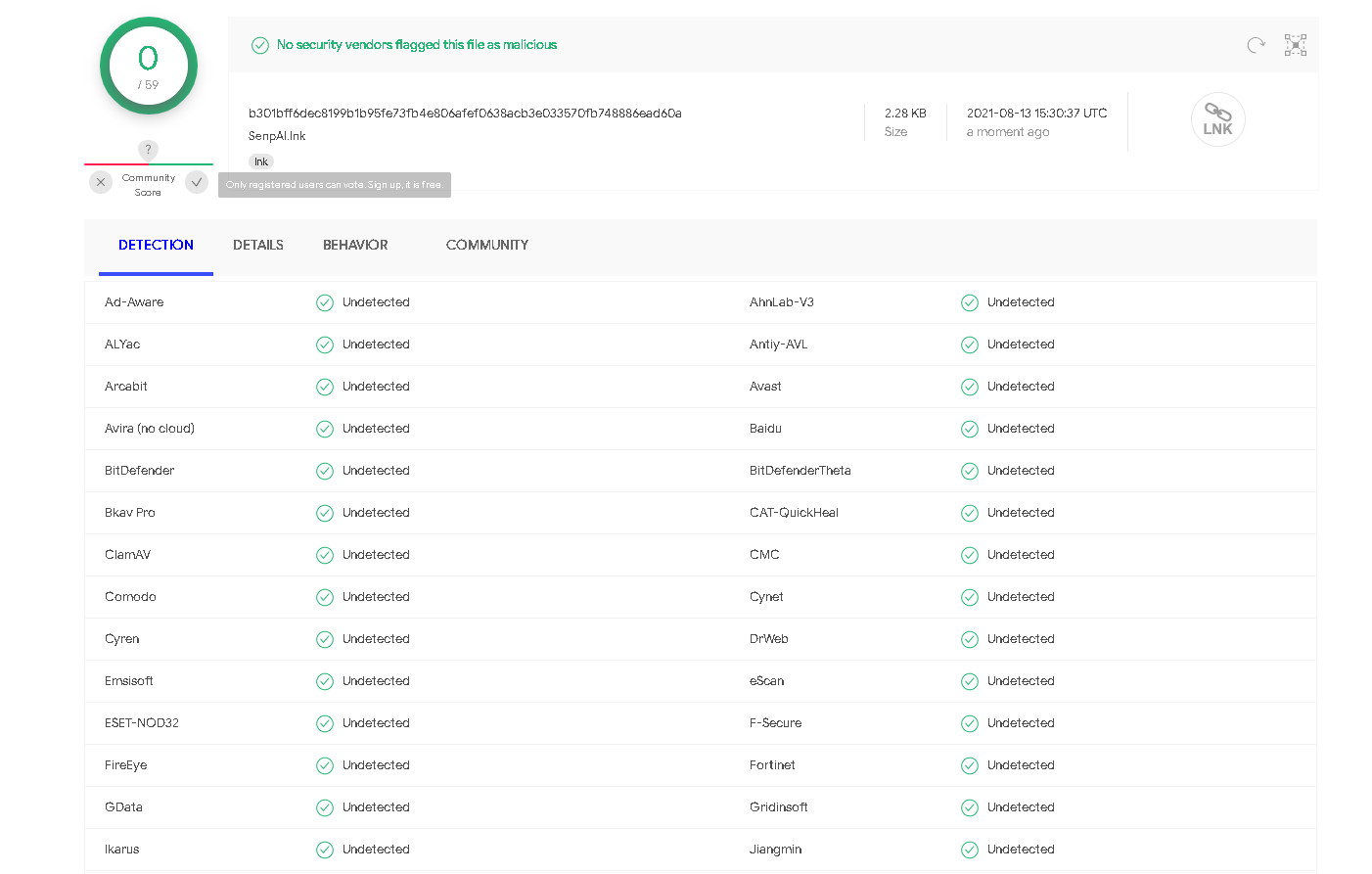Open the similarity graph icon
This screenshot has width=1372, height=874.
1296,45
